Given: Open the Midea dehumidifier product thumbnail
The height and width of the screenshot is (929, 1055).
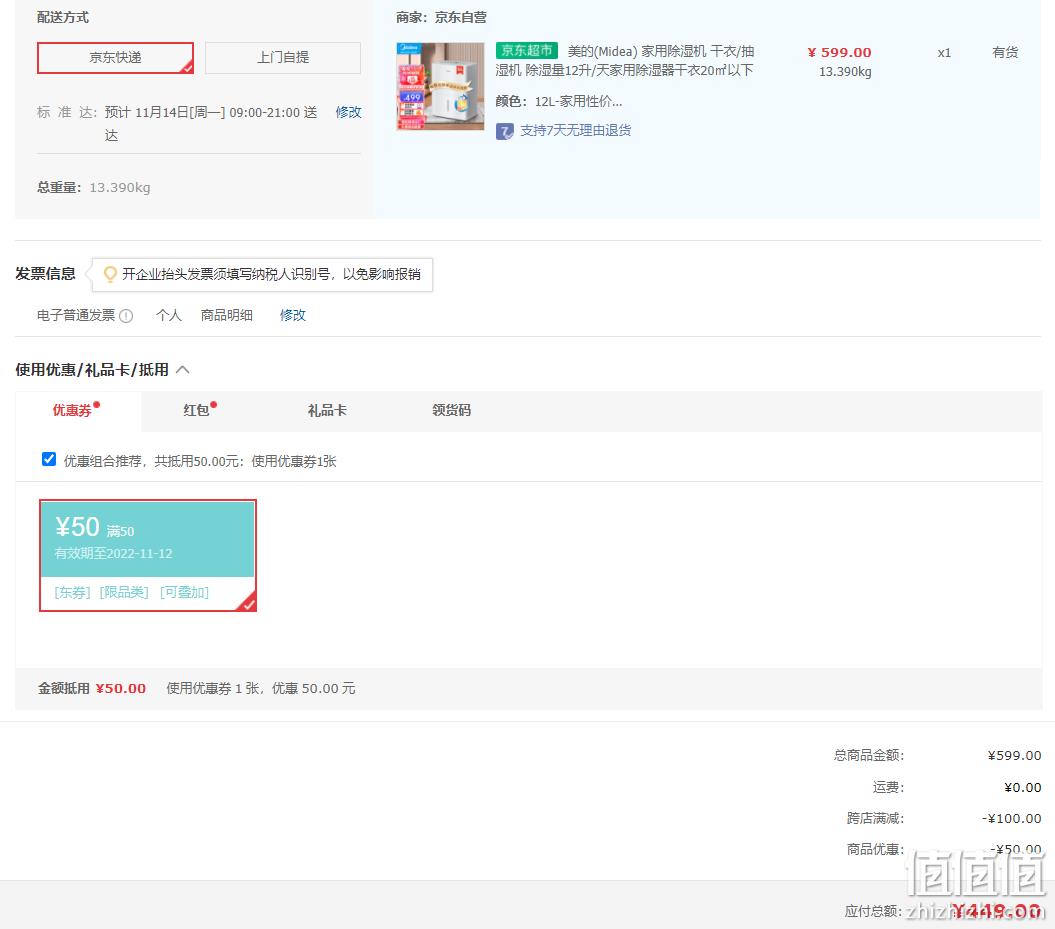Looking at the screenshot, I should tap(440, 86).
